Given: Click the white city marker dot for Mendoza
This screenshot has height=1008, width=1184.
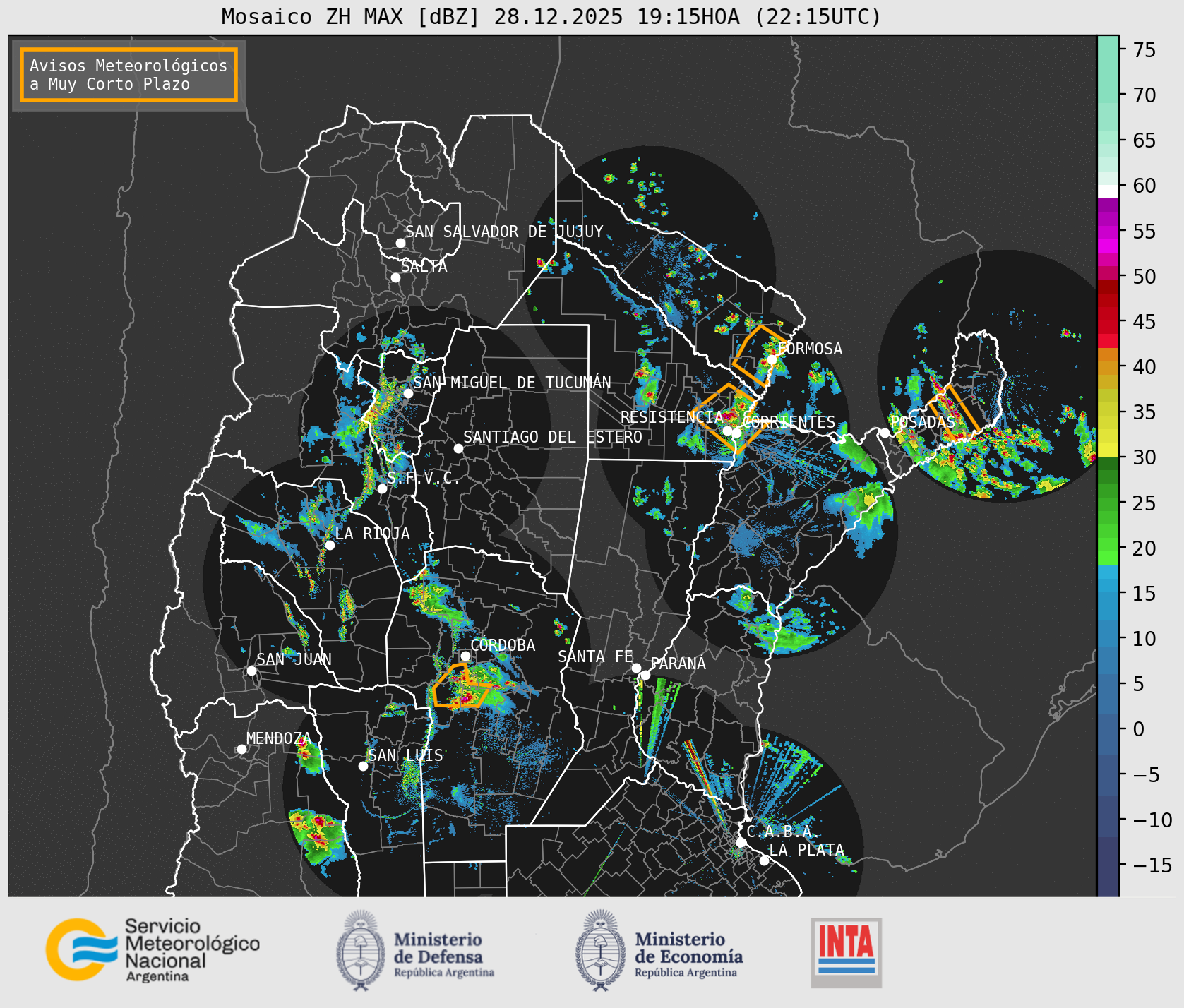Looking at the screenshot, I should pyautogui.click(x=241, y=749).
